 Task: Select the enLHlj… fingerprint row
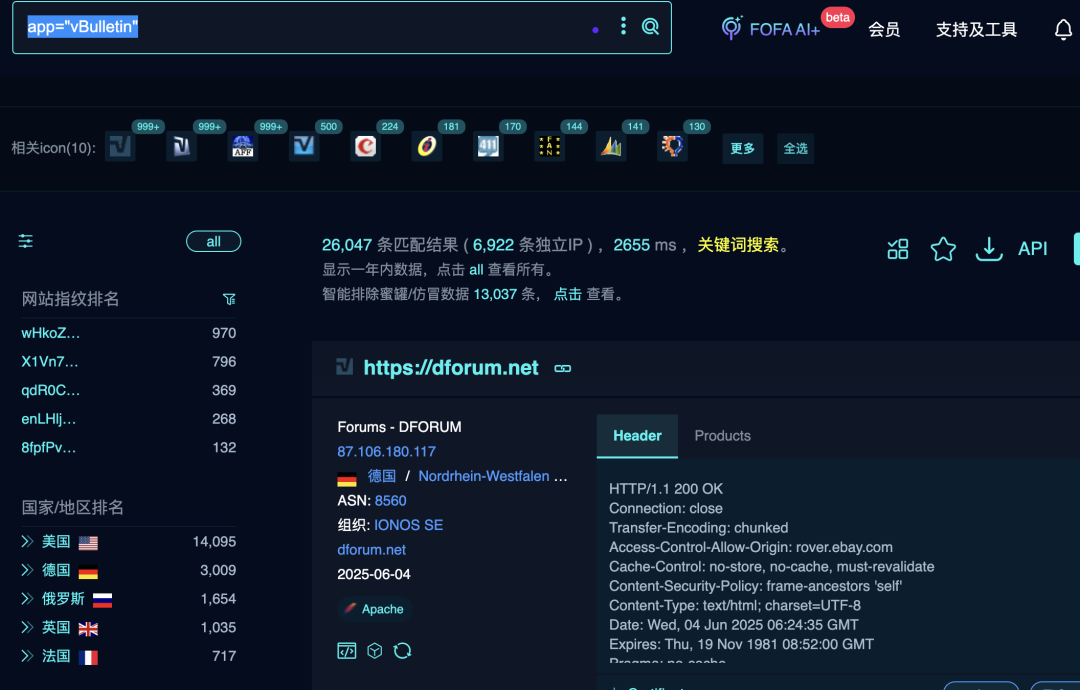coord(129,419)
